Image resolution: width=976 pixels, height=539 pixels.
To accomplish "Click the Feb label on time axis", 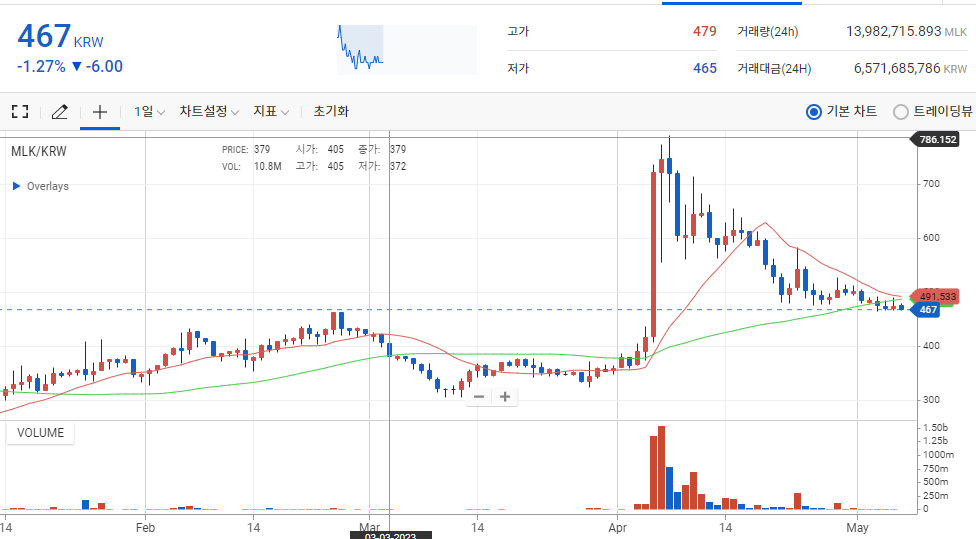I will pyautogui.click(x=145, y=528).
